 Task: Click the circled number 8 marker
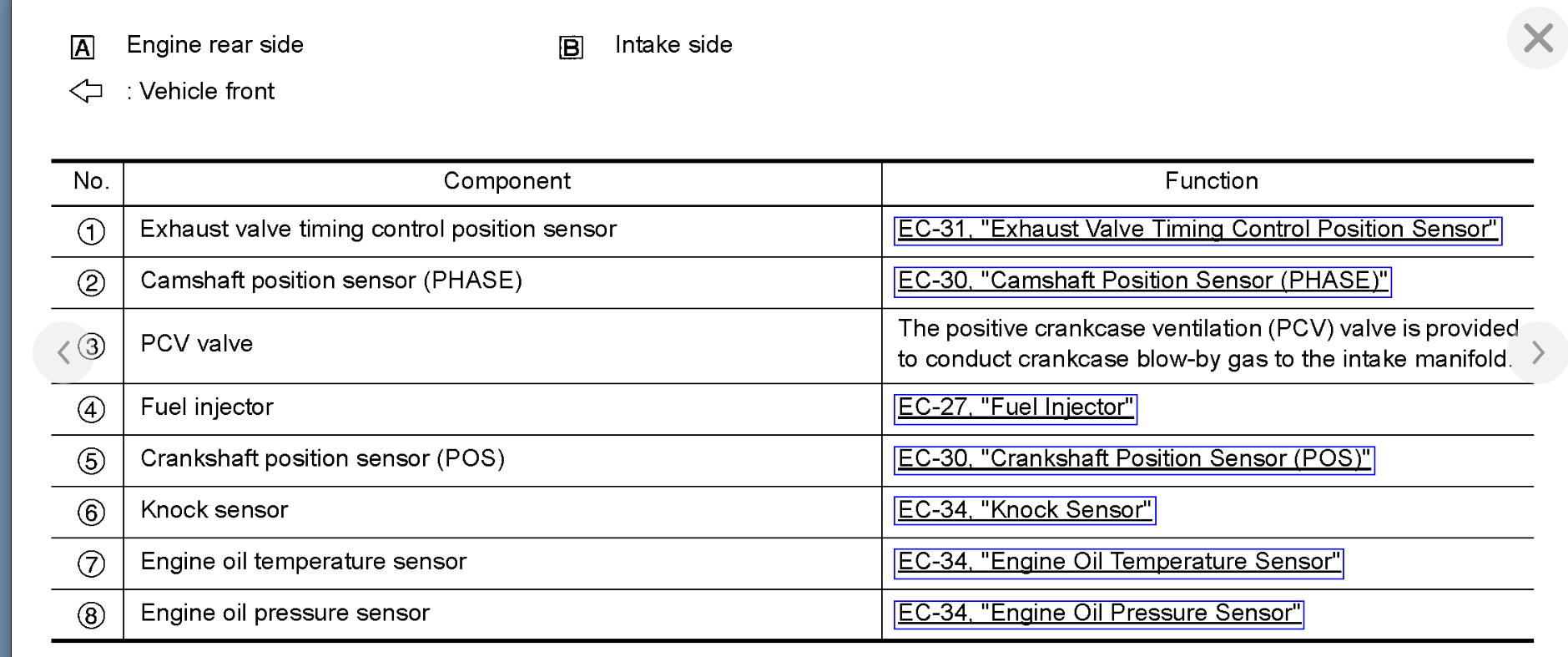pyautogui.click(x=91, y=615)
